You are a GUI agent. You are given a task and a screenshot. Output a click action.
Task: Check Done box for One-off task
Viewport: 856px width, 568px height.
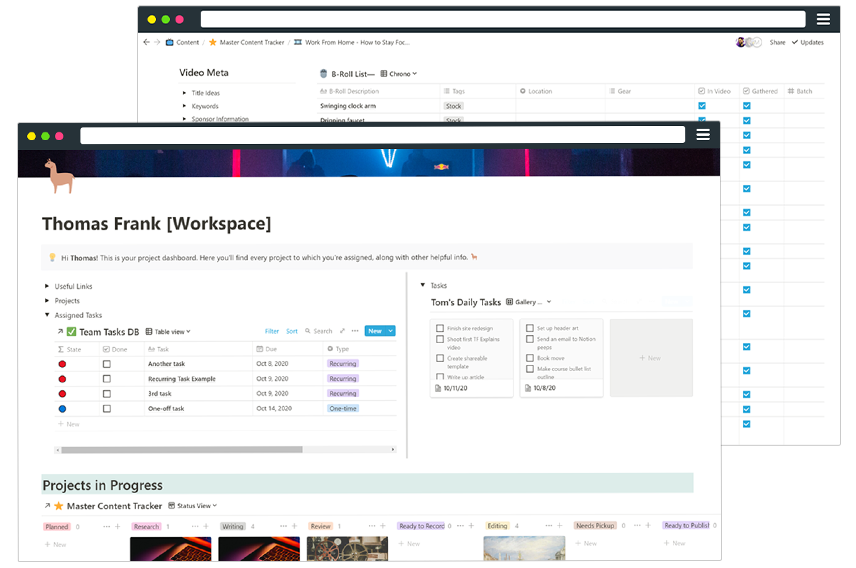[x=106, y=409]
